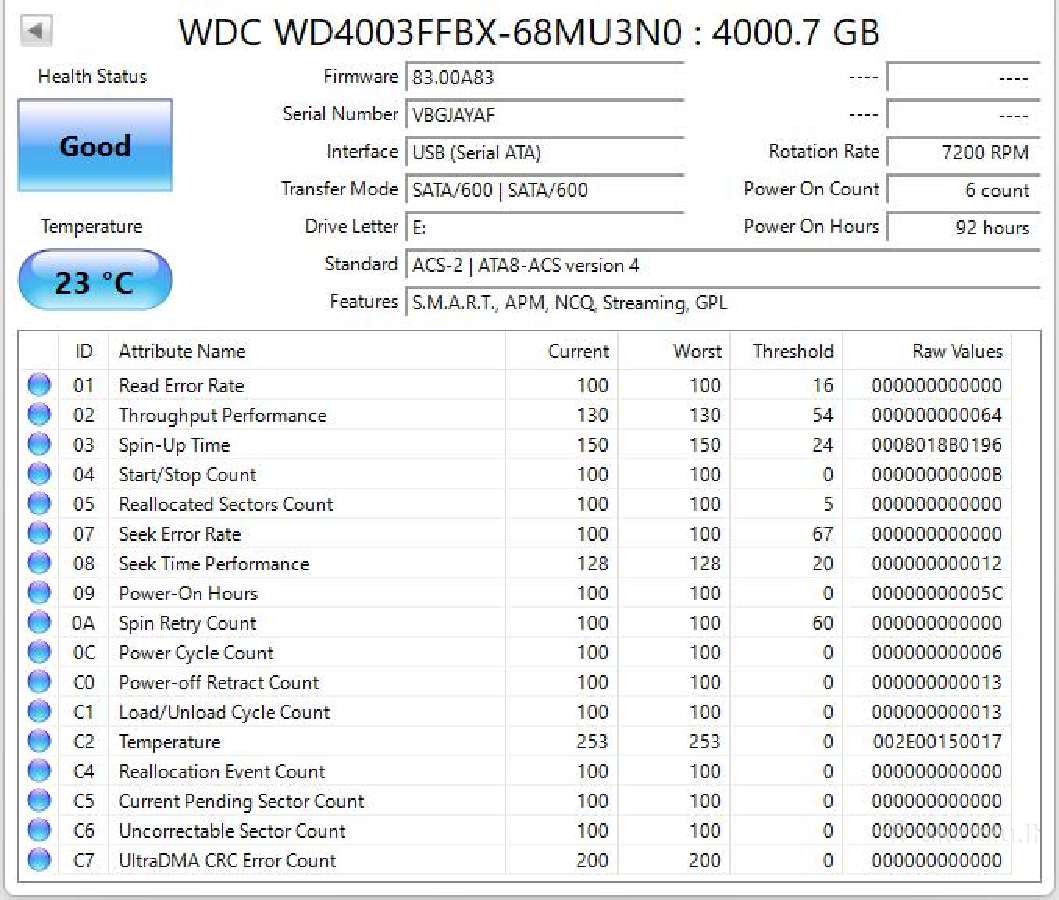Click the disk title WDC WD4003FFBX-68MU3N0
The image size is (1059, 900).
[430, 32]
